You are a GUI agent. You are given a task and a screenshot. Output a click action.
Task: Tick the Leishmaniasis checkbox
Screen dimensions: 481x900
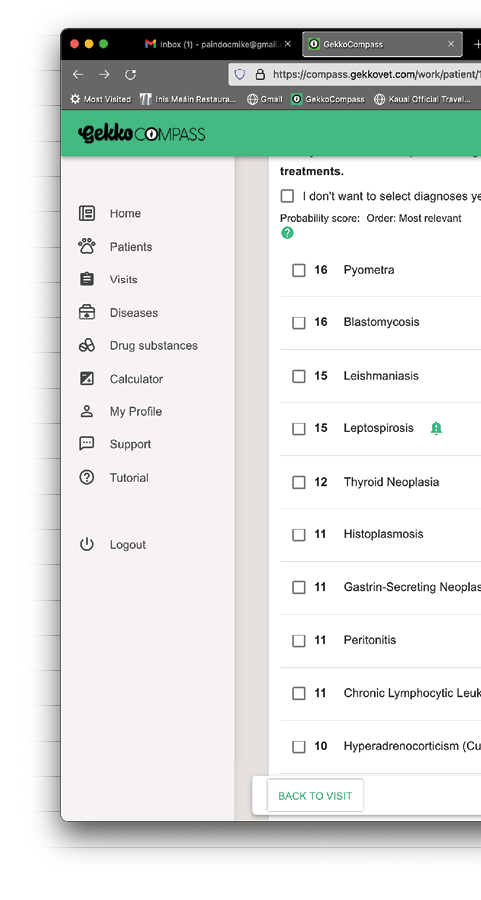pos(299,376)
